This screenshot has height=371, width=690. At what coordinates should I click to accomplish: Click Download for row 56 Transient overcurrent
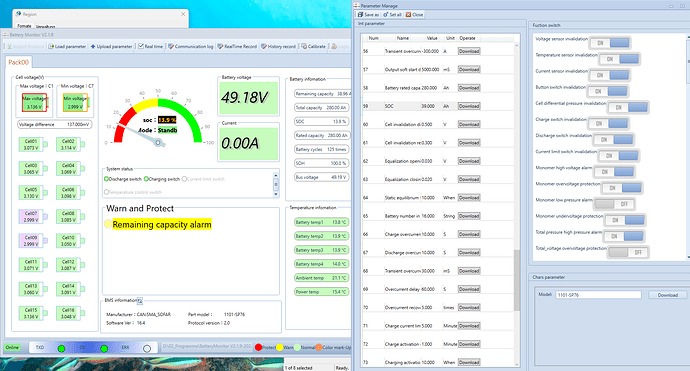click(x=469, y=51)
